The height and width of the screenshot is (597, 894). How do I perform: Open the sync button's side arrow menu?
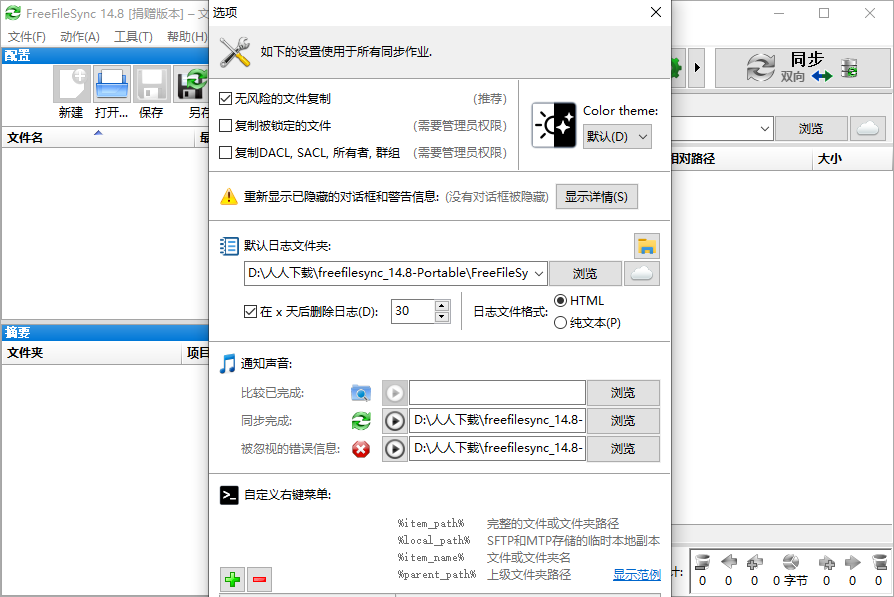click(x=697, y=68)
